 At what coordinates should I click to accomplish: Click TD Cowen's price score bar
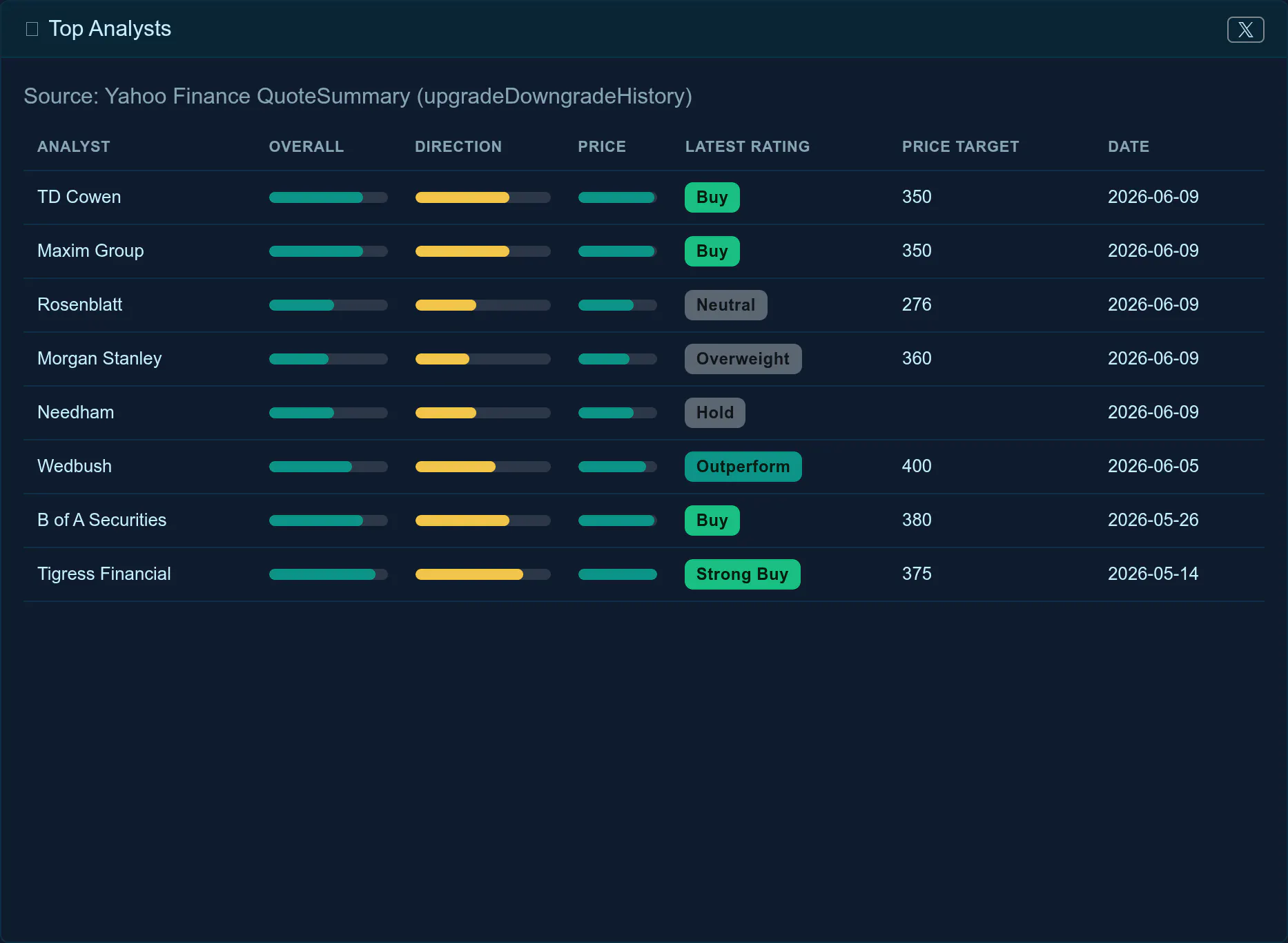pyautogui.click(x=618, y=197)
